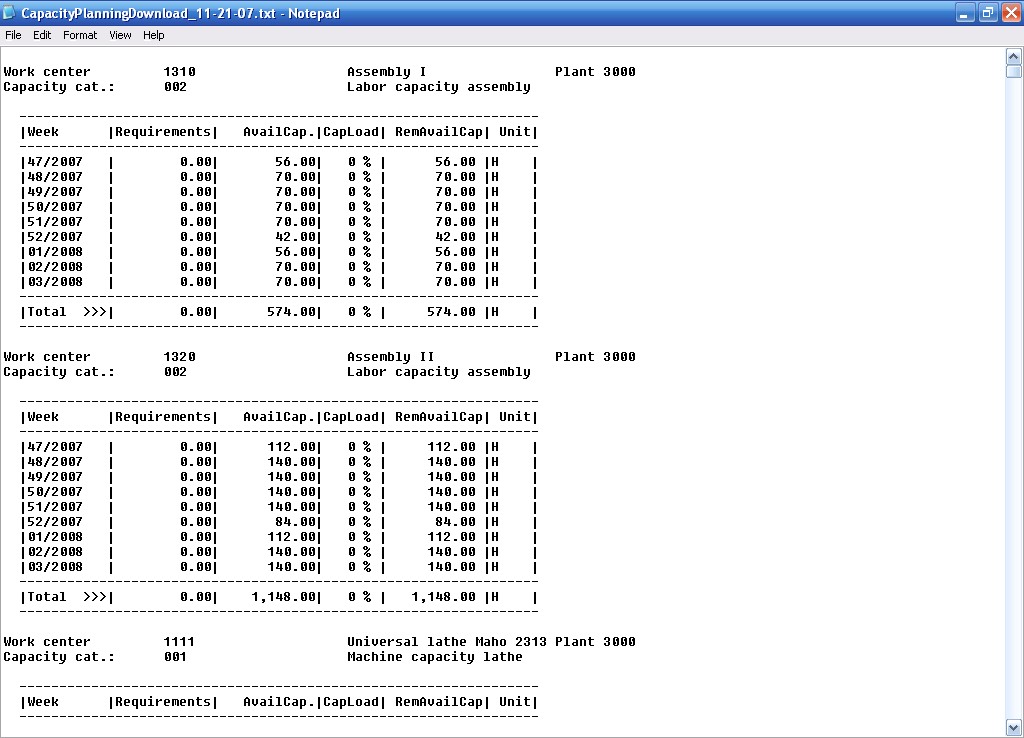This screenshot has height=738, width=1024.
Task: Click the empty scrollbar track below the thumb
Action: pos(1013,400)
